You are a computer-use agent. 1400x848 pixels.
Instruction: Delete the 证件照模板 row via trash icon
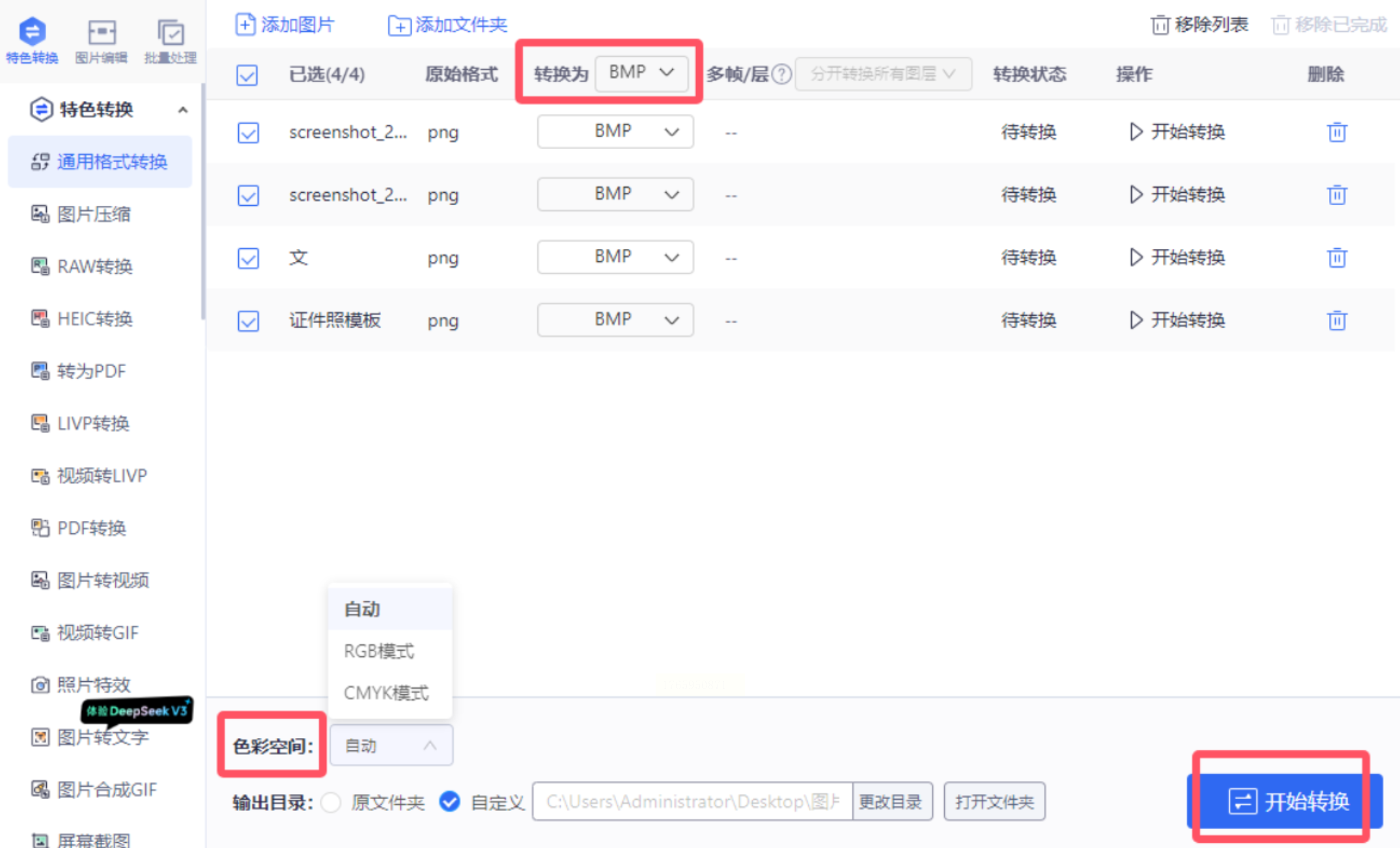coord(1336,320)
